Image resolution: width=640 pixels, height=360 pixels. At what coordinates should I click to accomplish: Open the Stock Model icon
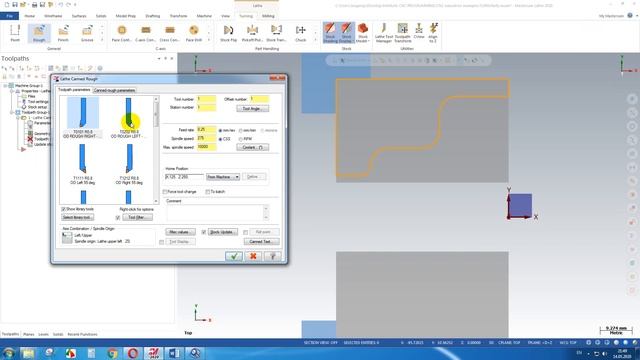point(362,33)
